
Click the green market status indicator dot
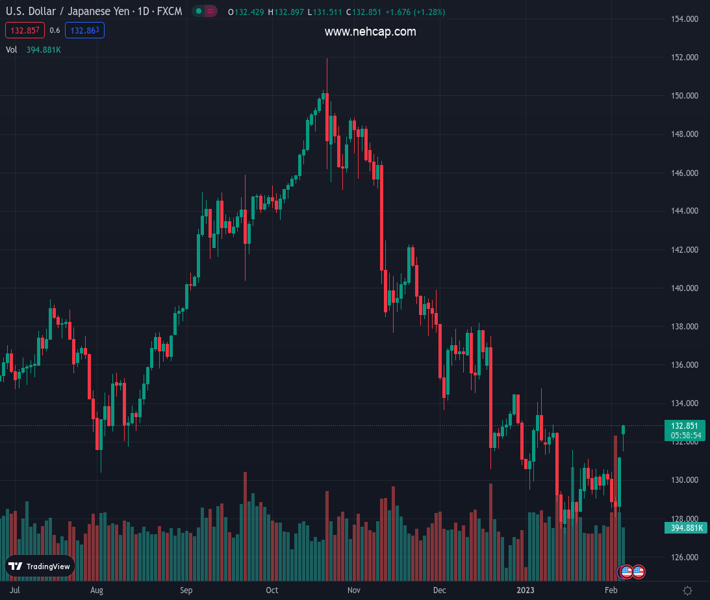[x=199, y=12]
